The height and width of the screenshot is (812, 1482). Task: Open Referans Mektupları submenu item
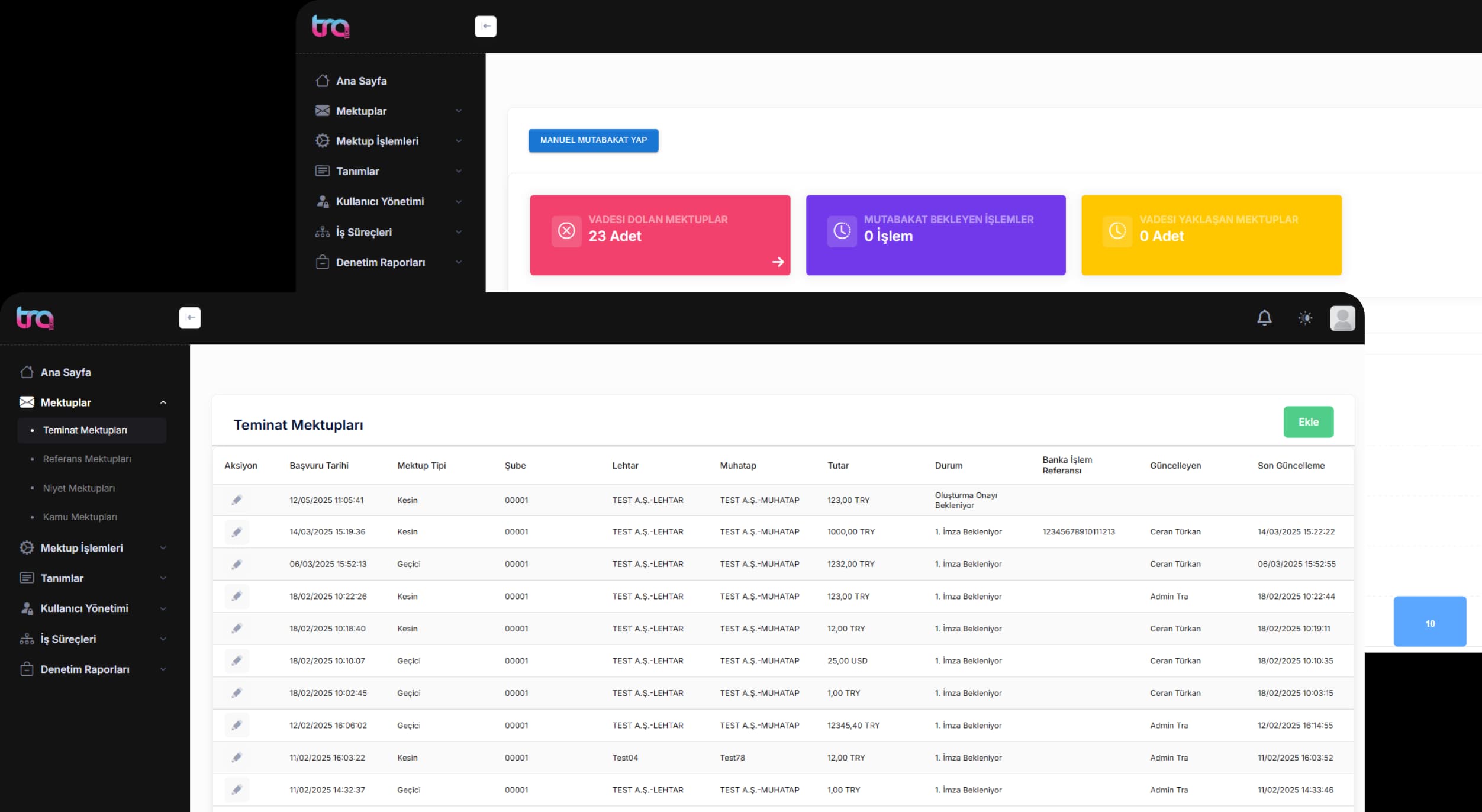click(x=87, y=459)
